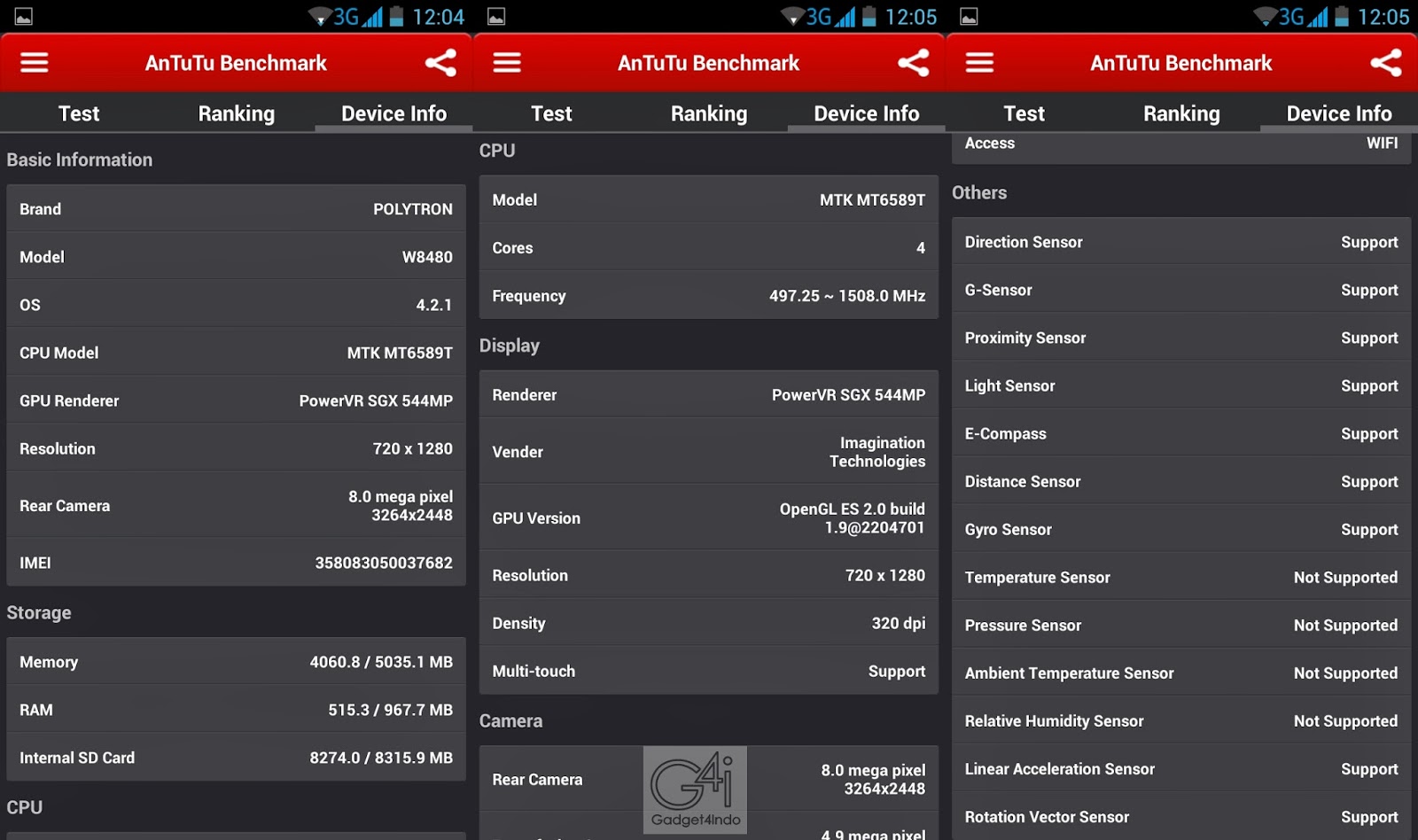
Task: Select the Frequency row
Action: 709,296
